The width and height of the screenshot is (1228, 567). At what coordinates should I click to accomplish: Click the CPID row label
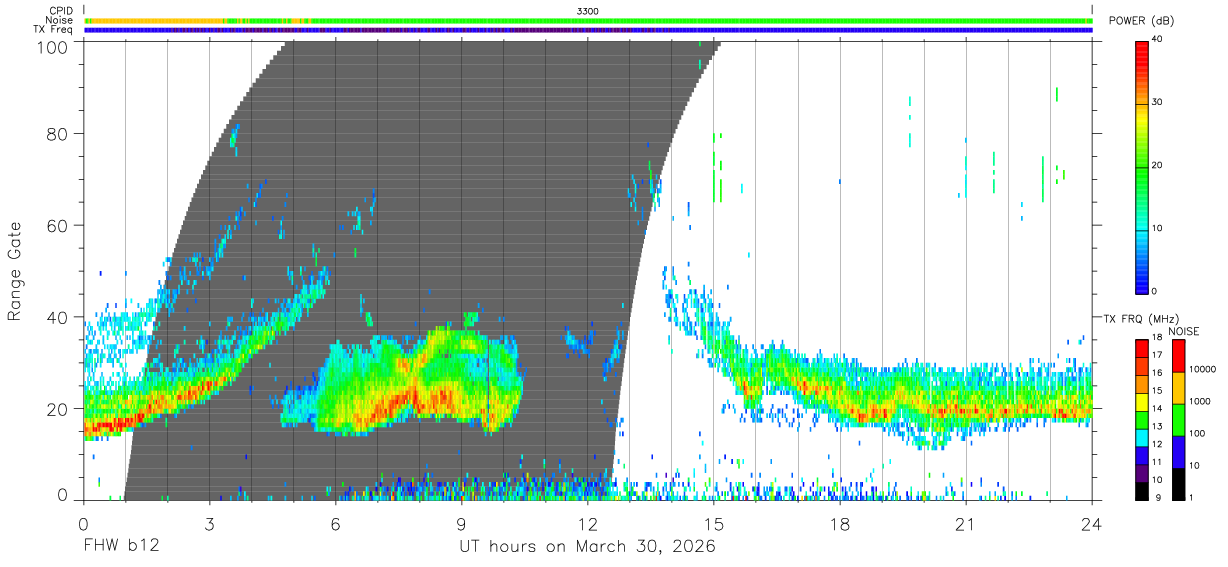click(61, 11)
